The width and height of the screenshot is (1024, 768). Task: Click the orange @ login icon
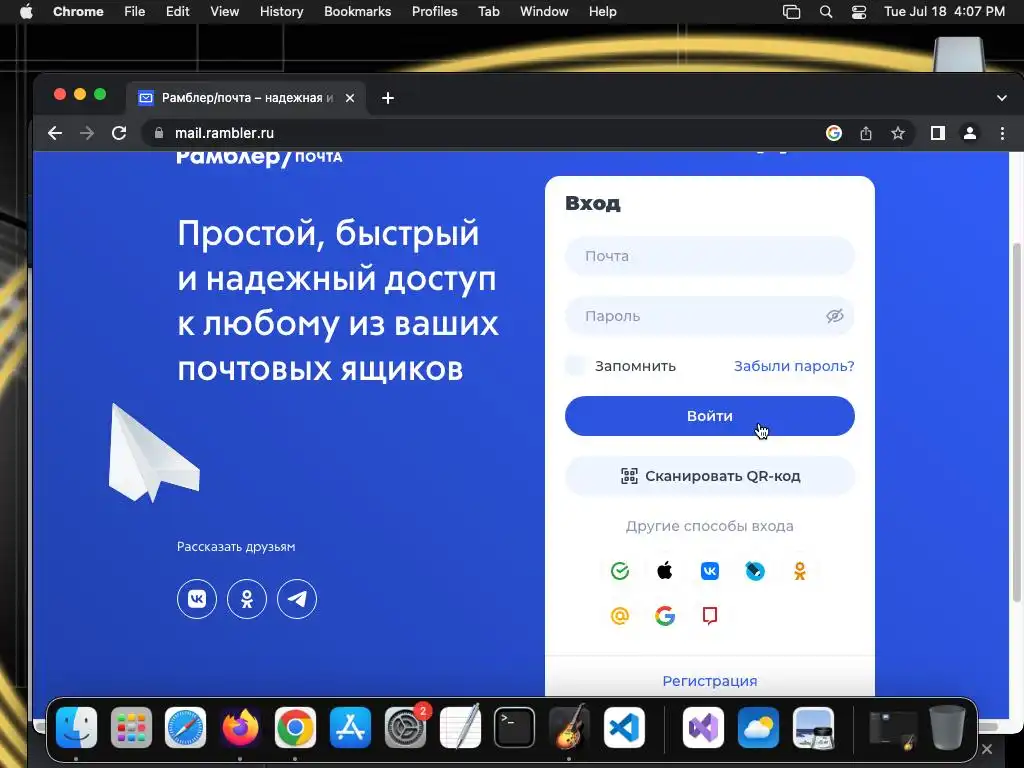click(620, 616)
